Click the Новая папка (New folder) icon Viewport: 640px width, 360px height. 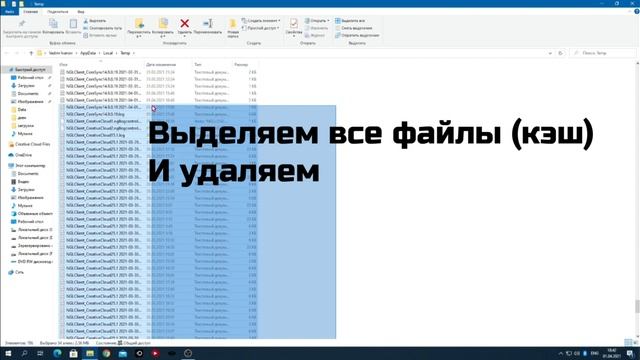[x=233, y=24]
